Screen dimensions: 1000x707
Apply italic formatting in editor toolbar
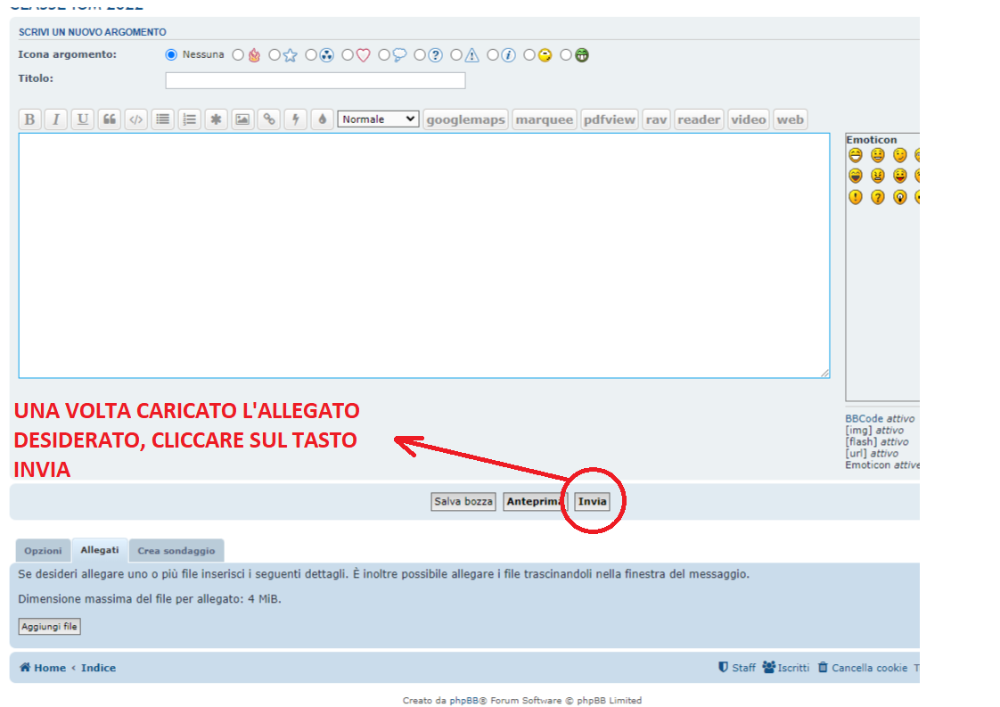coord(56,120)
